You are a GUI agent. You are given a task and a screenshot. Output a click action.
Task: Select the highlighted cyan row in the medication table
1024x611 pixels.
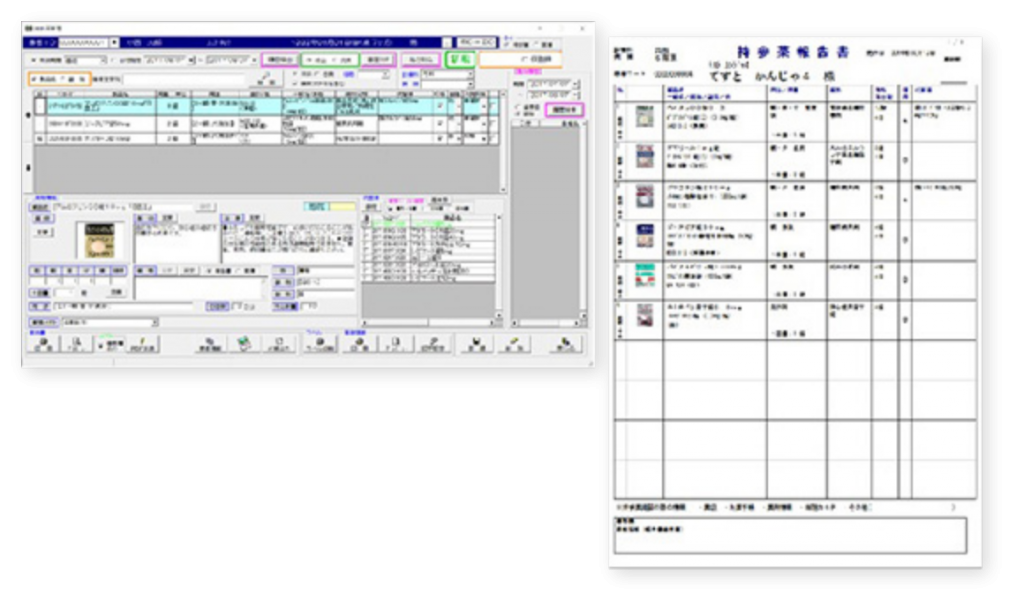pyautogui.click(x=268, y=106)
